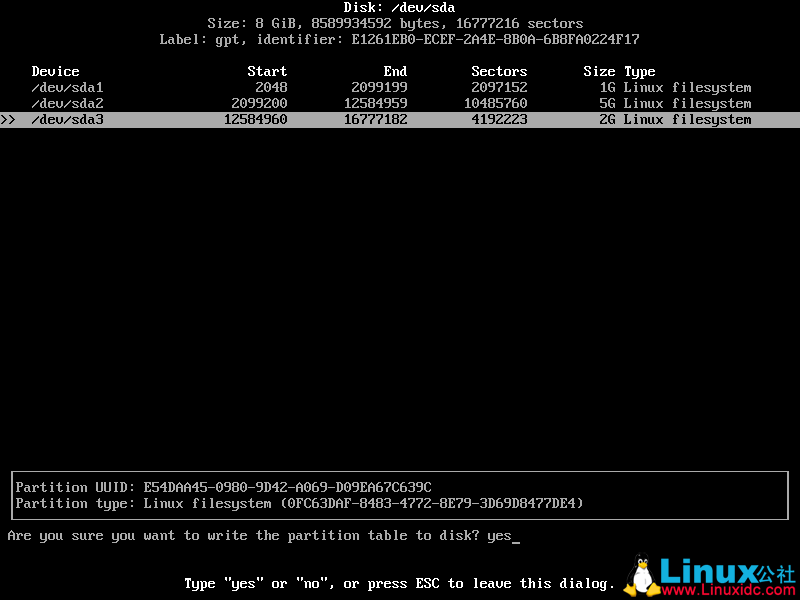Viewport: 800px width, 600px height.
Task: Click start sector value 2048
Action: (271, 87)
